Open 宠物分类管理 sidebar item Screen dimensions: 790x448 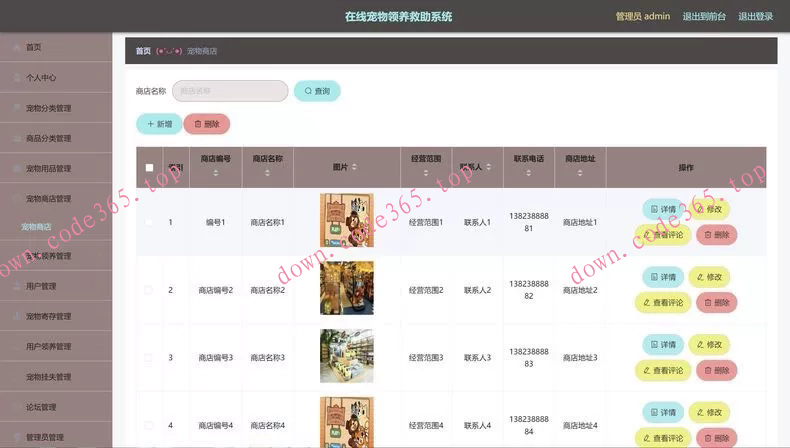(x=55, y=108)
